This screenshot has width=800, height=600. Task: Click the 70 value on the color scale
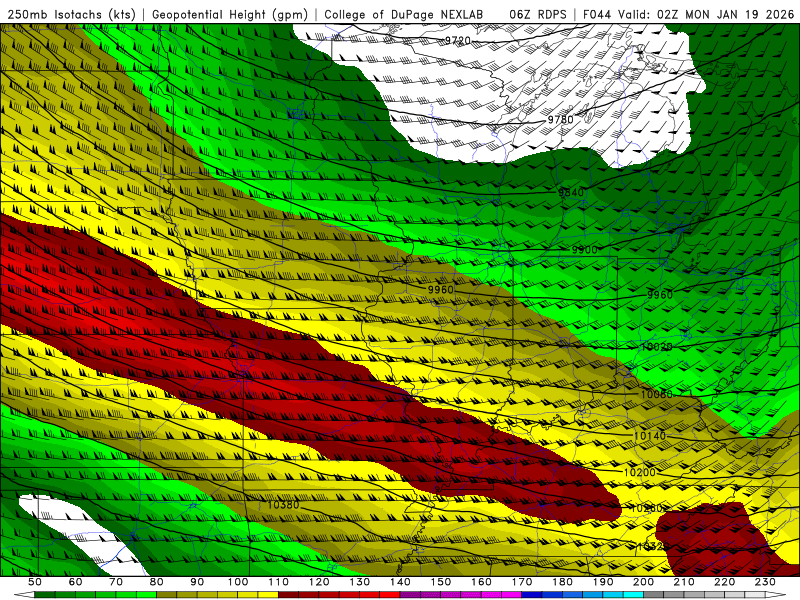pos(116,582)
